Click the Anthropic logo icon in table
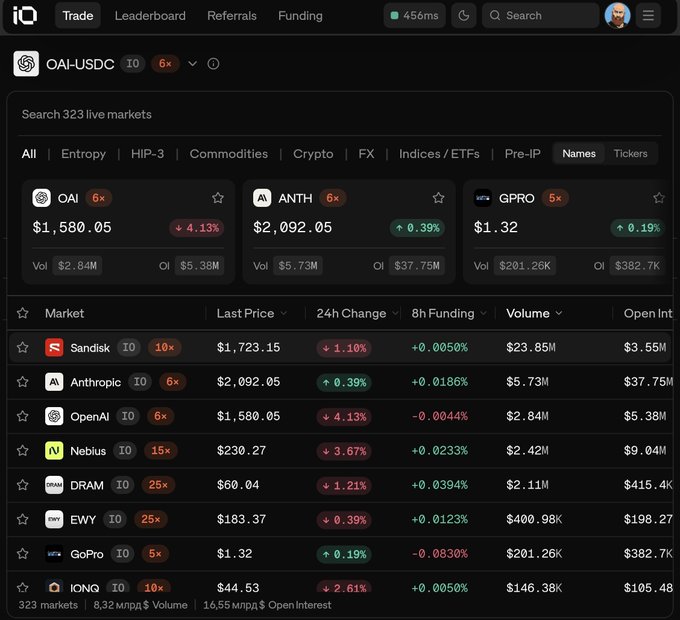Viewport: 680px width, 620px height. 54,382
